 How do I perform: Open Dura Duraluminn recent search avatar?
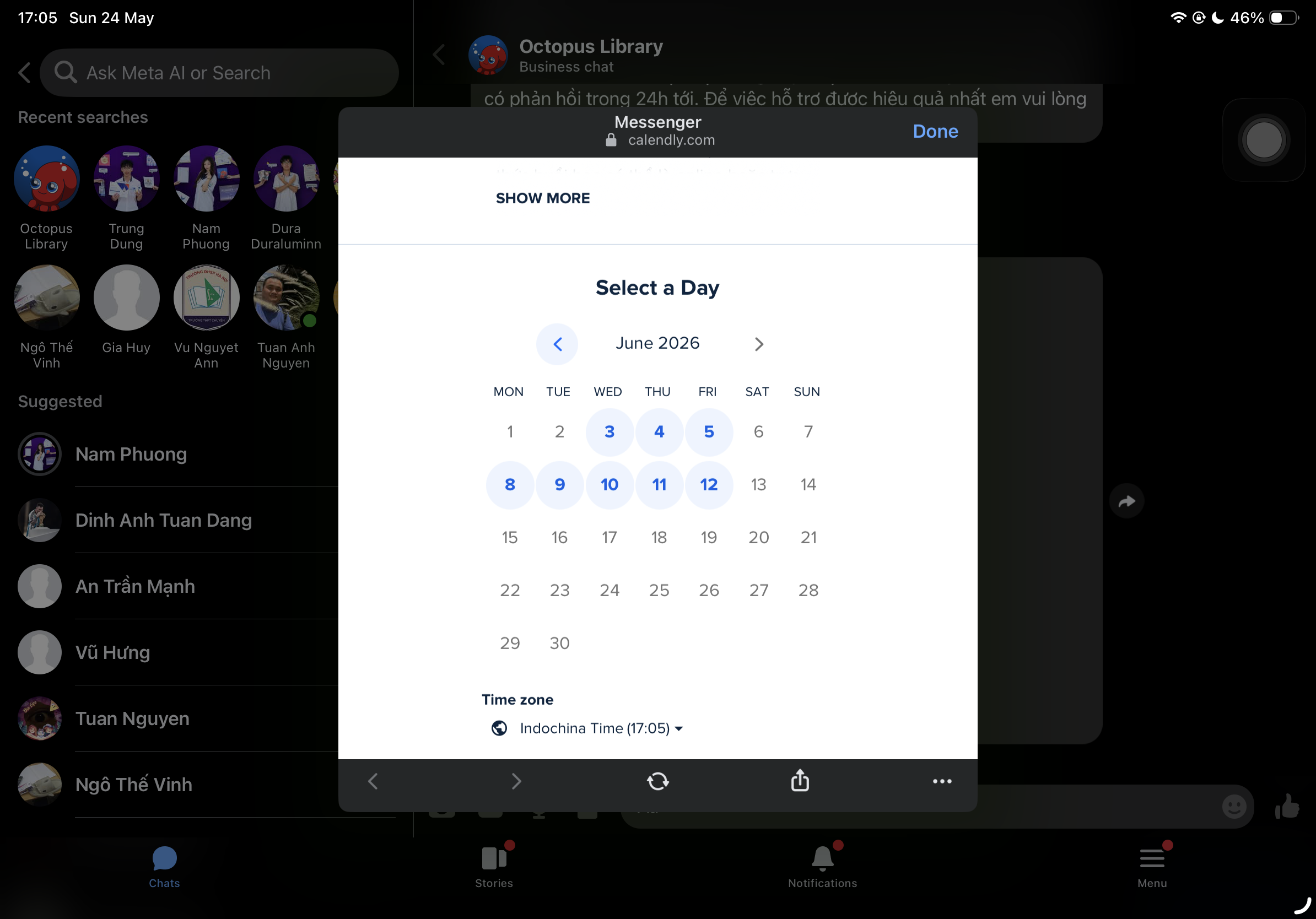click(x=286, y=179)
